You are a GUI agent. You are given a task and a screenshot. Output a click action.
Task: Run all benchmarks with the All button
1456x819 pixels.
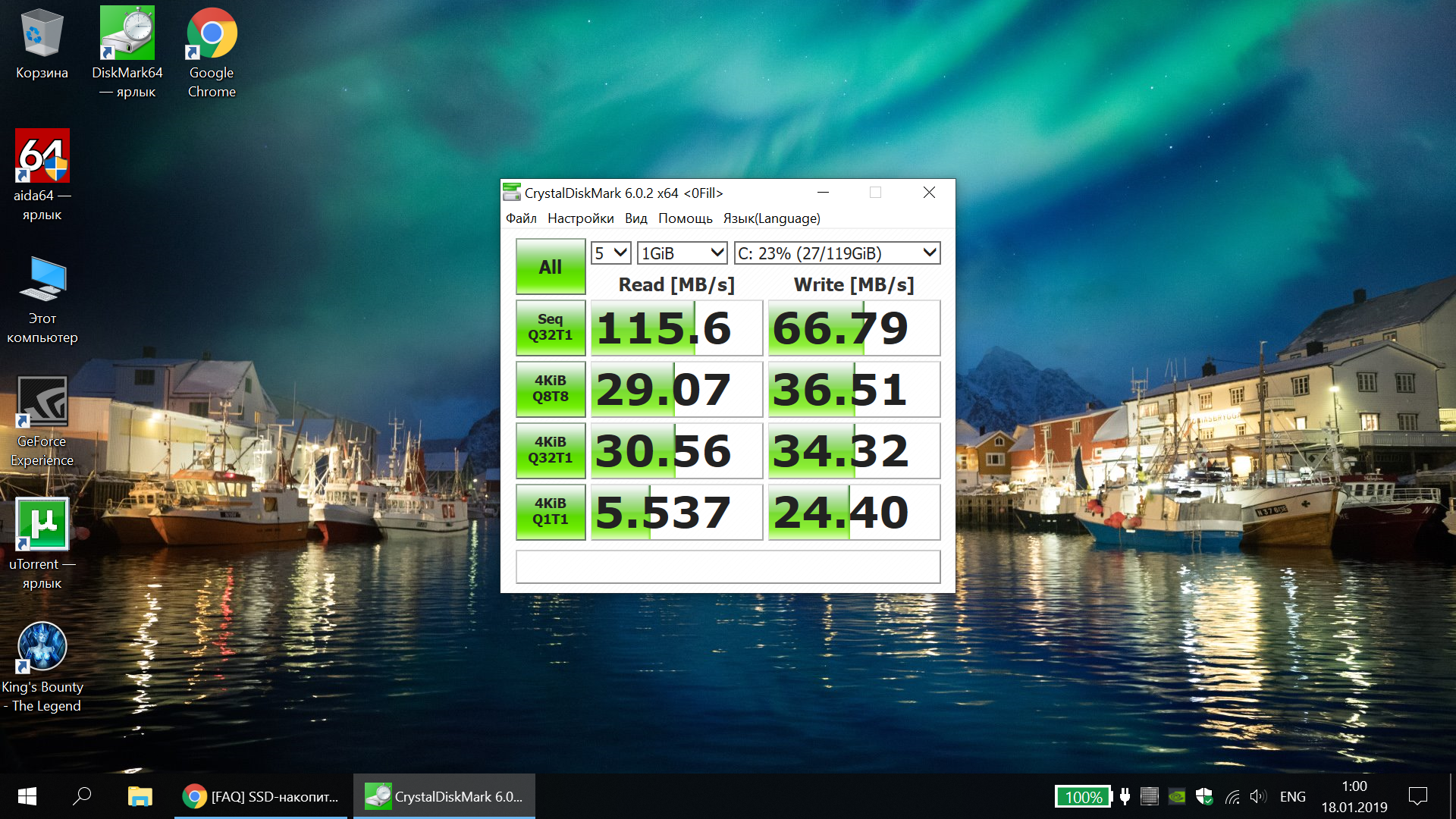(551, 267)
